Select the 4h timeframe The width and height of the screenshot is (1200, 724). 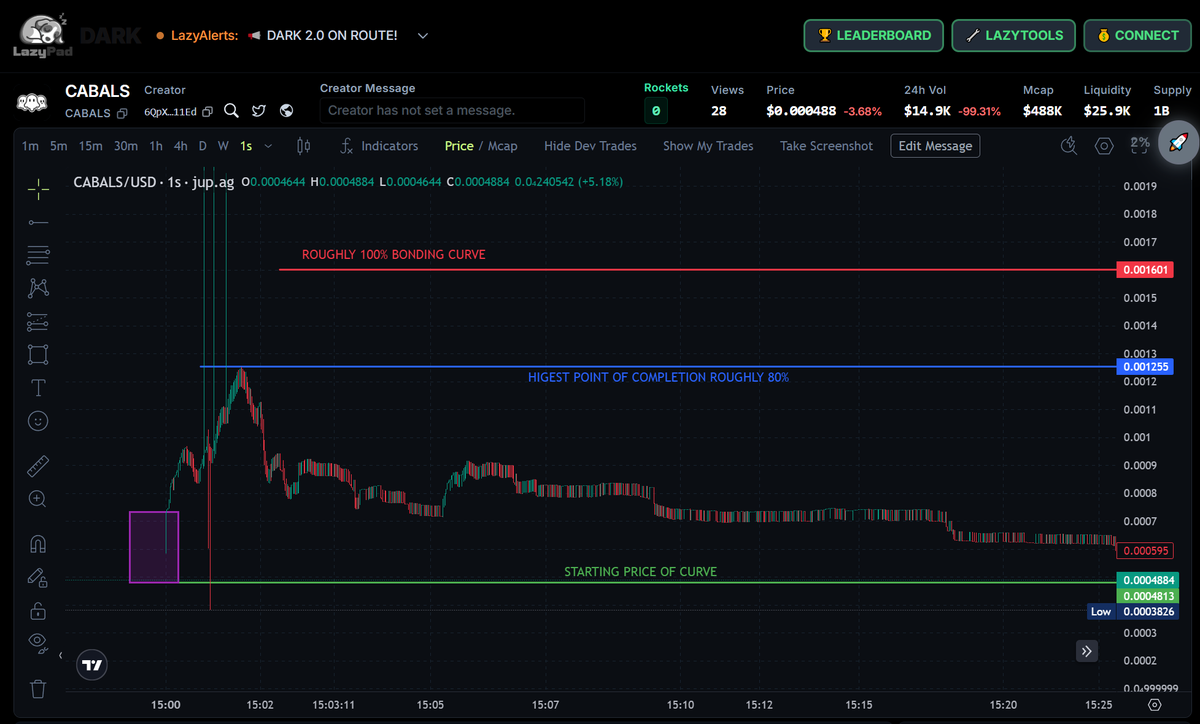(x=180, y=146)
